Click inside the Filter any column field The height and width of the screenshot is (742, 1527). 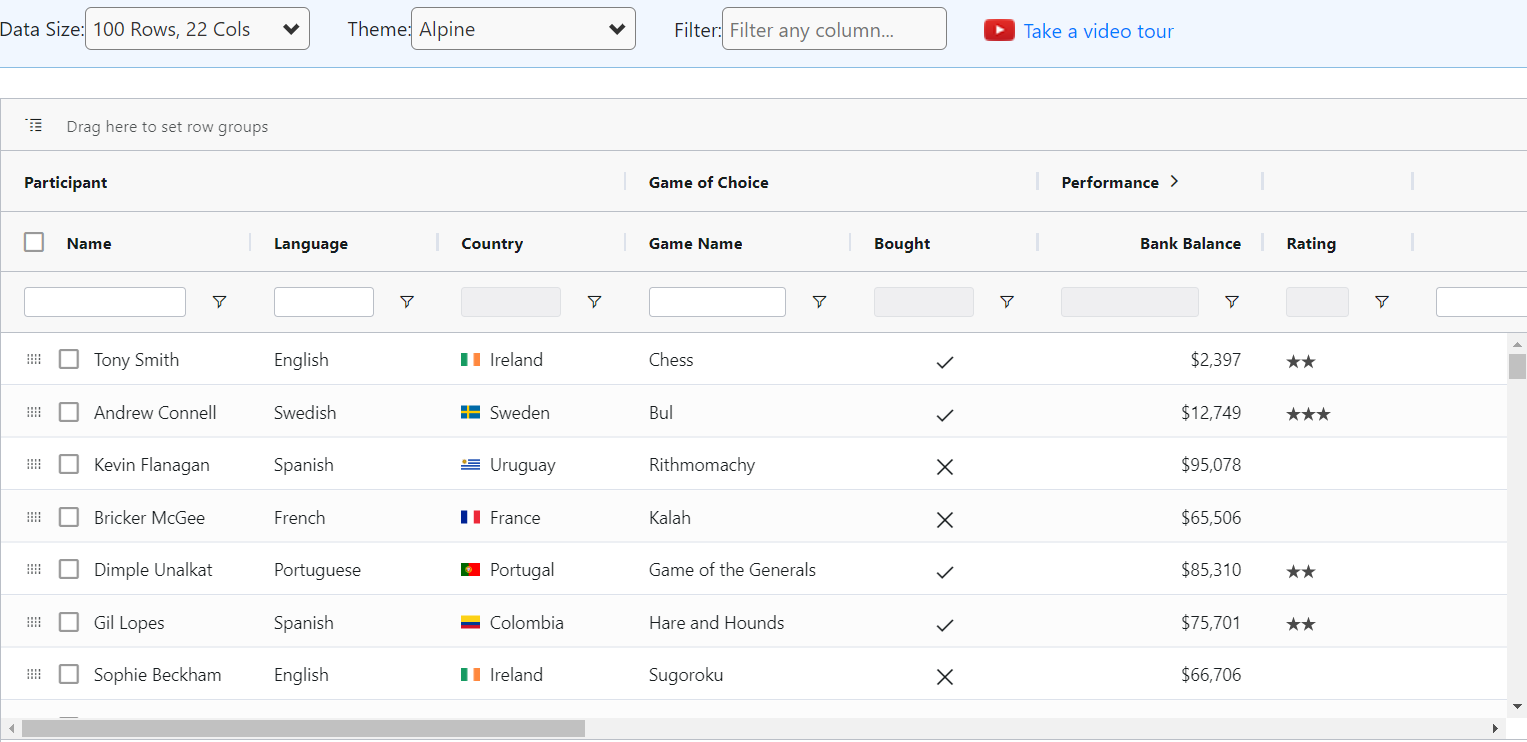834,28
